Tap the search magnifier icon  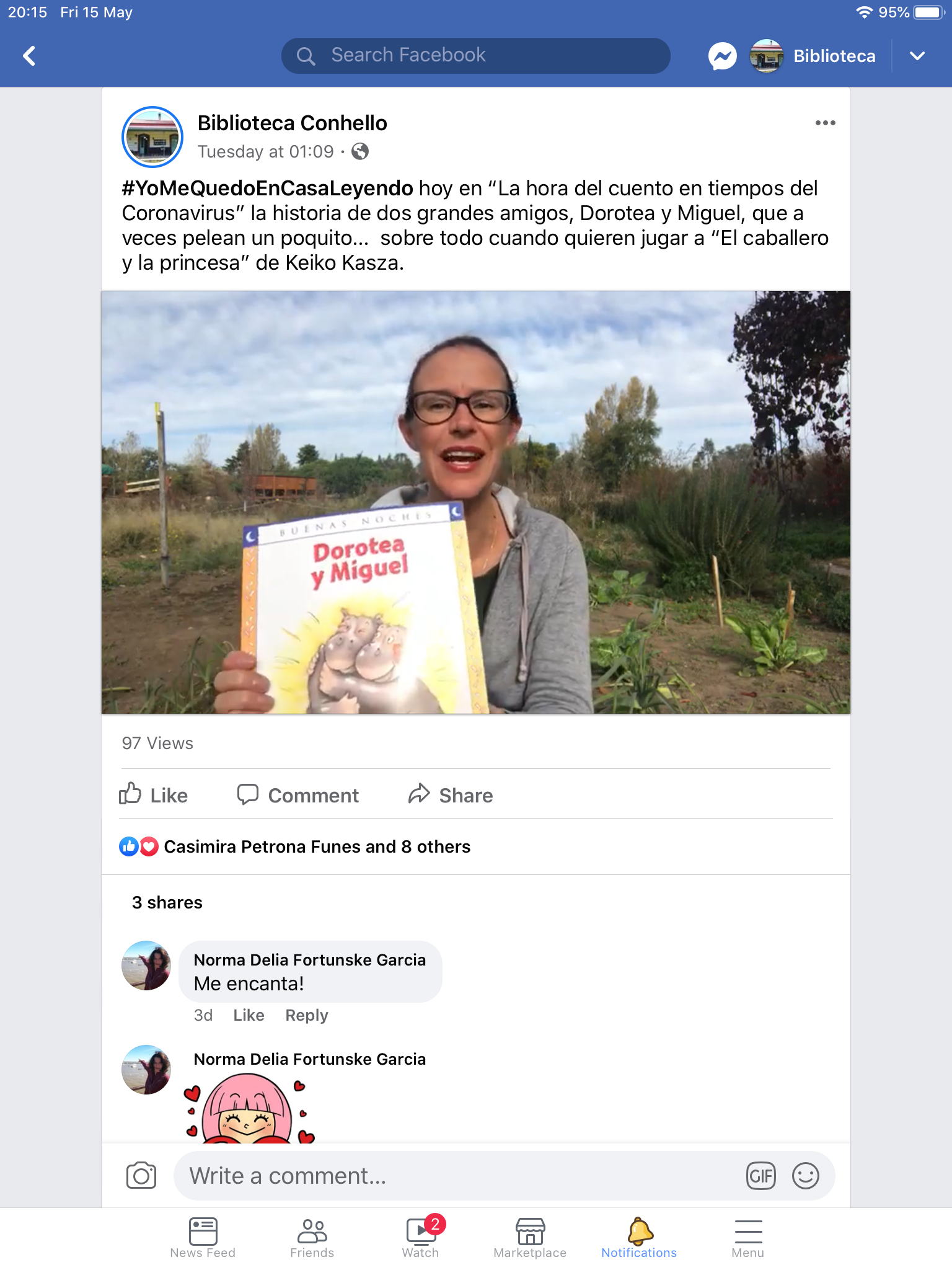306,56
